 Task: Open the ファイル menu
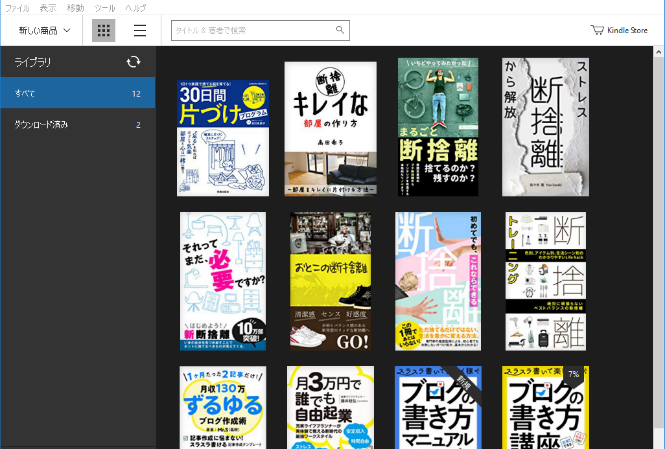[x=17, y=8]
